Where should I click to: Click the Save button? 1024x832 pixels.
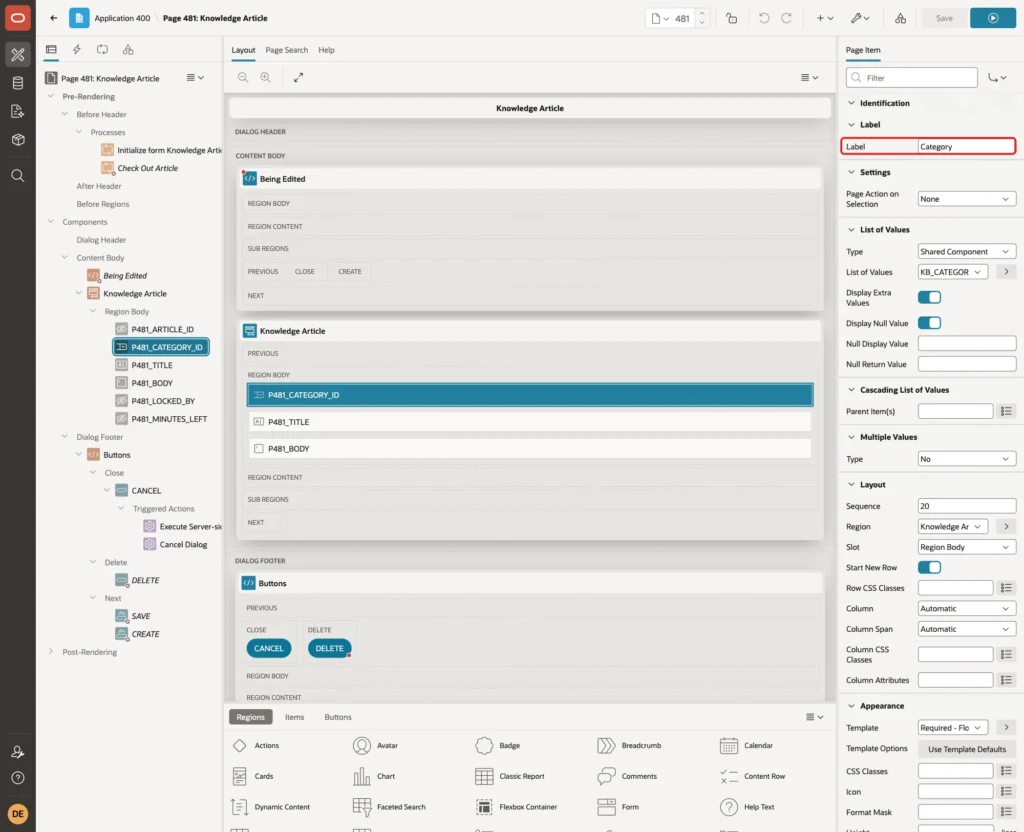[x=944, y=18]
